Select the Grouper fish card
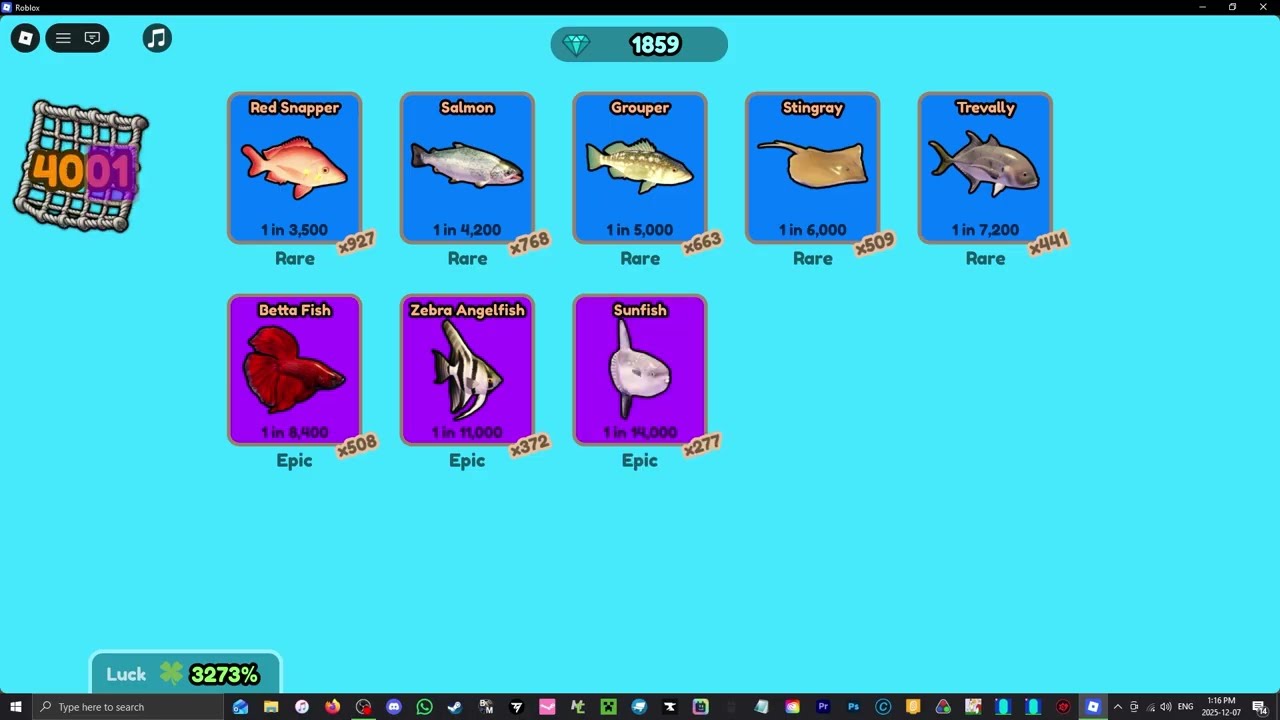Screen dimensions: 1280x720 click(x=640, y=168)
